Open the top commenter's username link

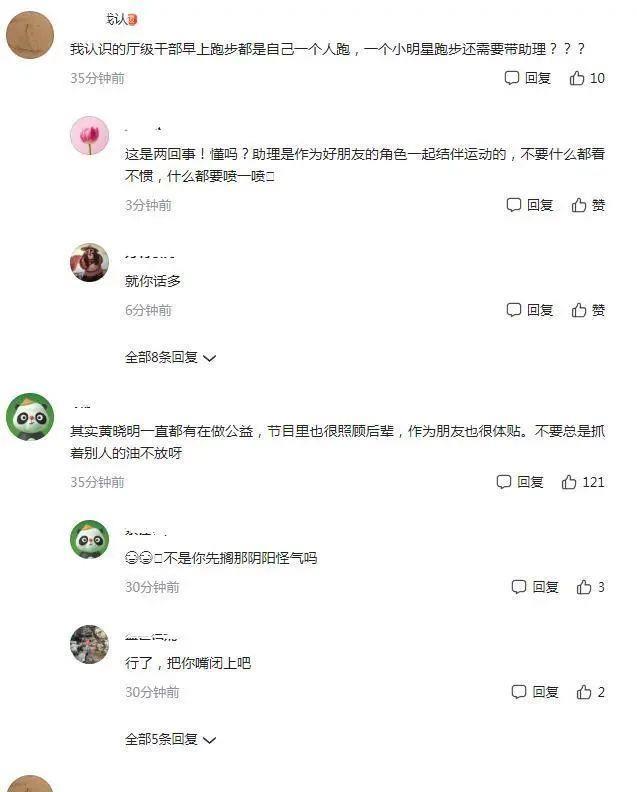pyautogui.click(x=121, y=19)
